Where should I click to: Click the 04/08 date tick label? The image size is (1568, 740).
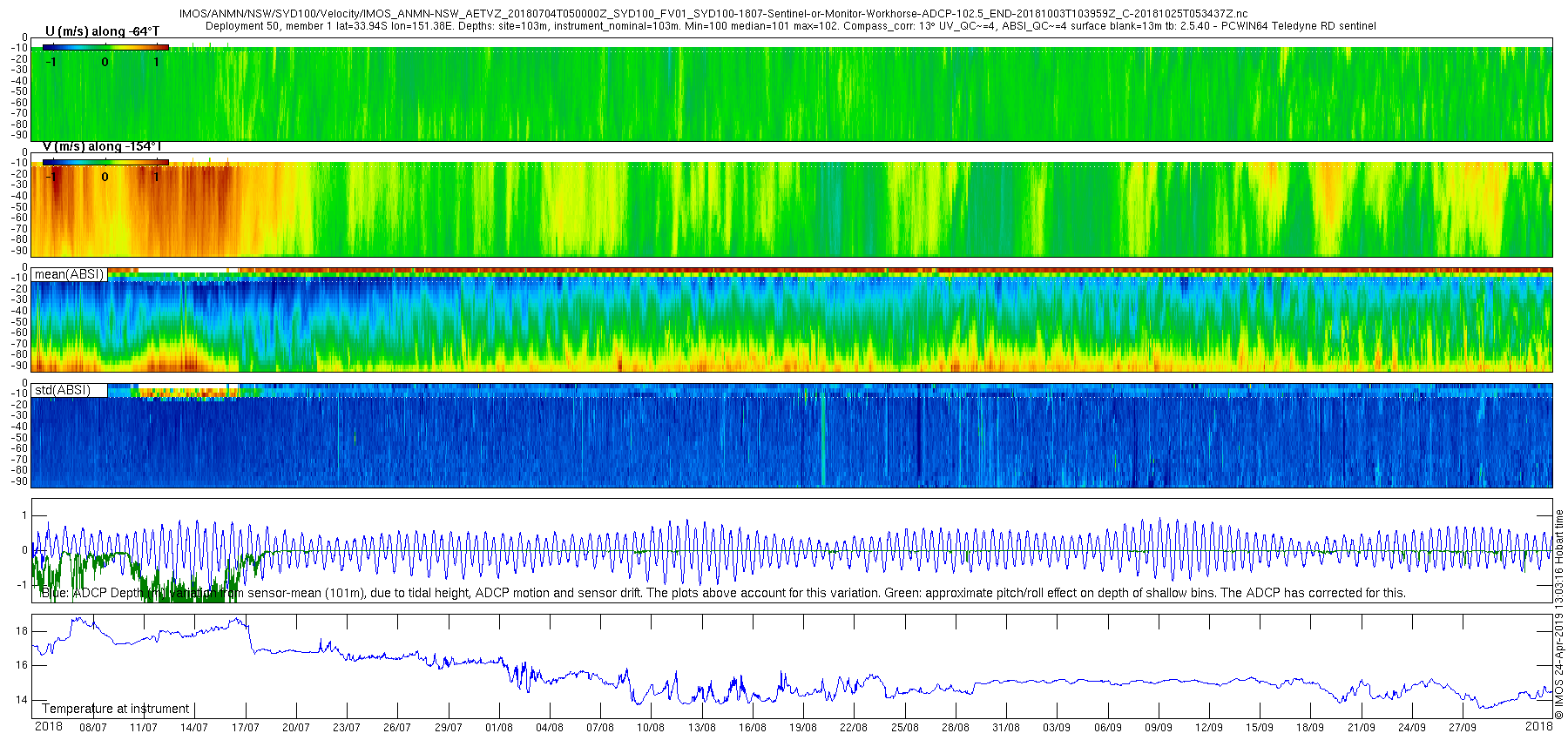click(550, 728)
